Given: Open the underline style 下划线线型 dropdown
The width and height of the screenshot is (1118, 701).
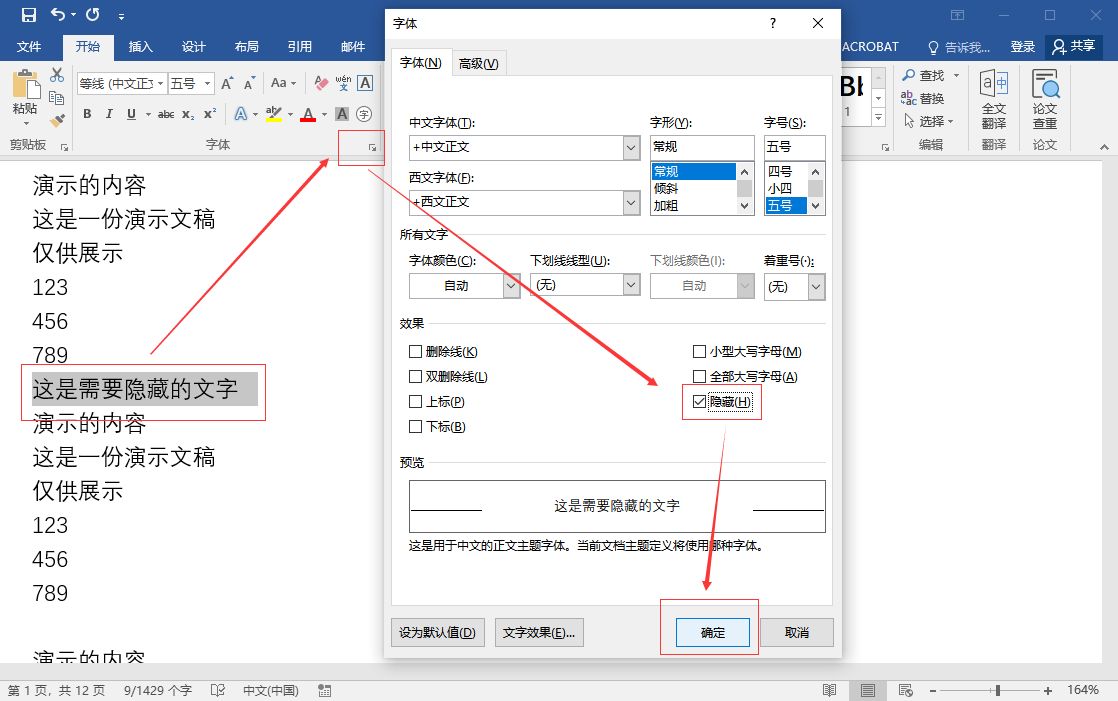Looking at the screenshot, I should 631,285.
